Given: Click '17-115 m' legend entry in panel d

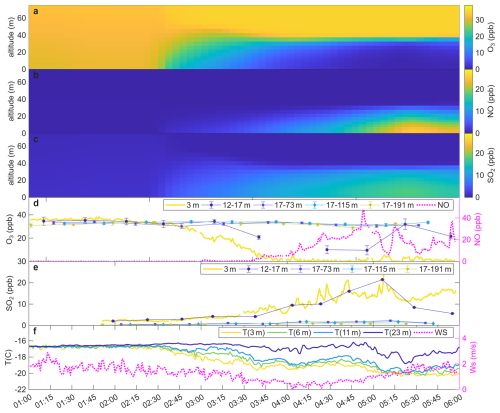Looking at the screenshot, I should pyautogui.click(x=332, y=205).
